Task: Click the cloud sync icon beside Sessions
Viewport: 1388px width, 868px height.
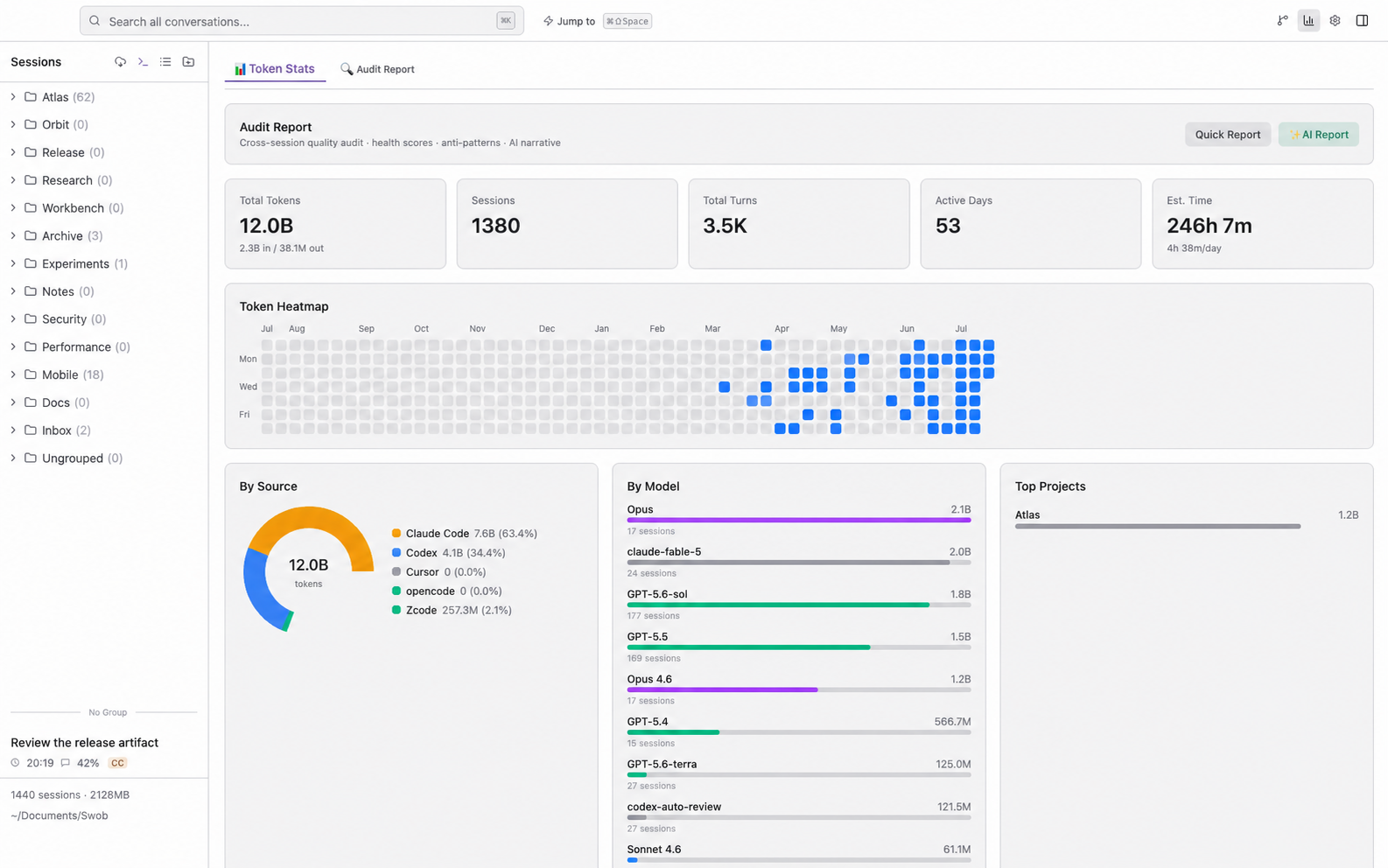Action: coord(120,62)
